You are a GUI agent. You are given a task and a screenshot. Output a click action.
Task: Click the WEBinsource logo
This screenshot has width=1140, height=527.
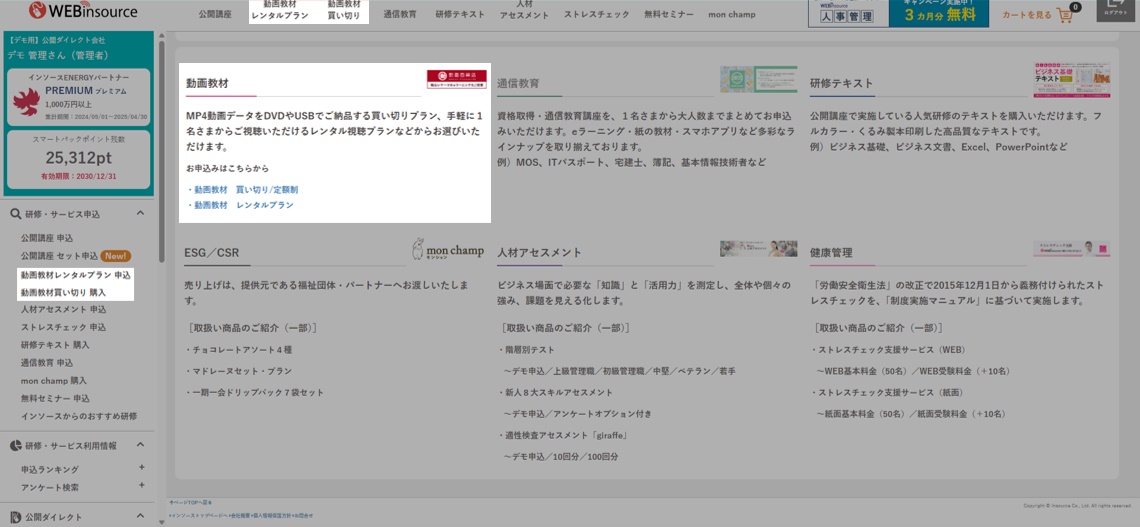pyautogui.click(x=83, y=10)
